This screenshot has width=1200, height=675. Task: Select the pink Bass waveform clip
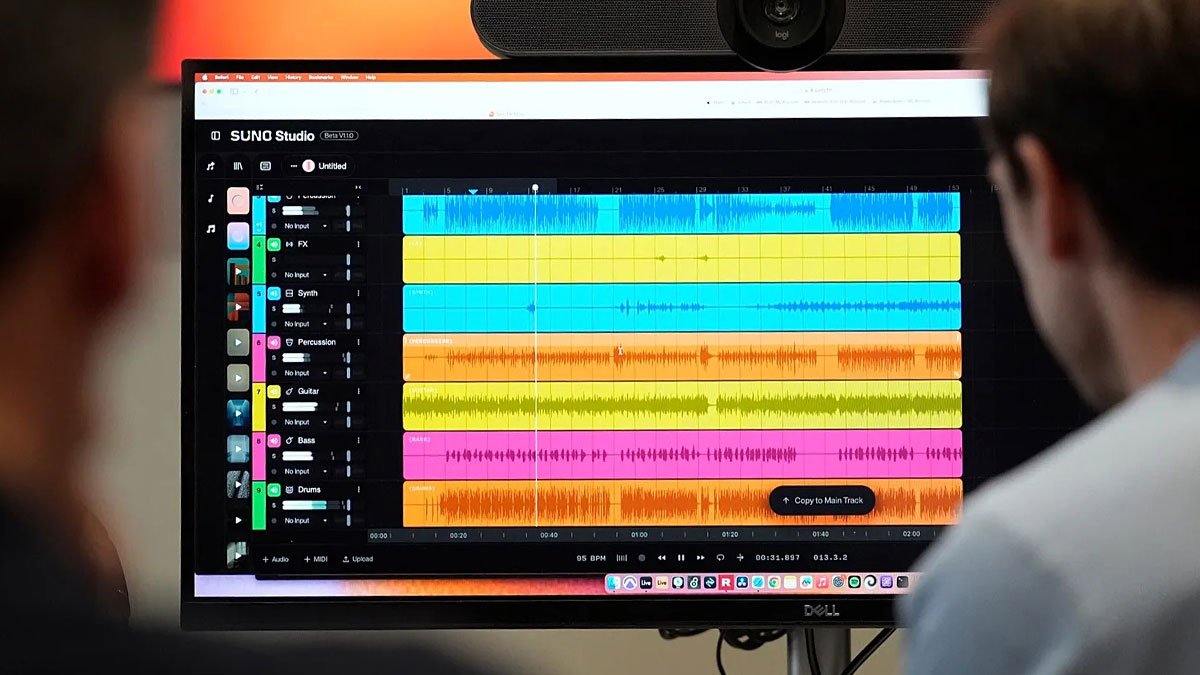click(681, 454)
